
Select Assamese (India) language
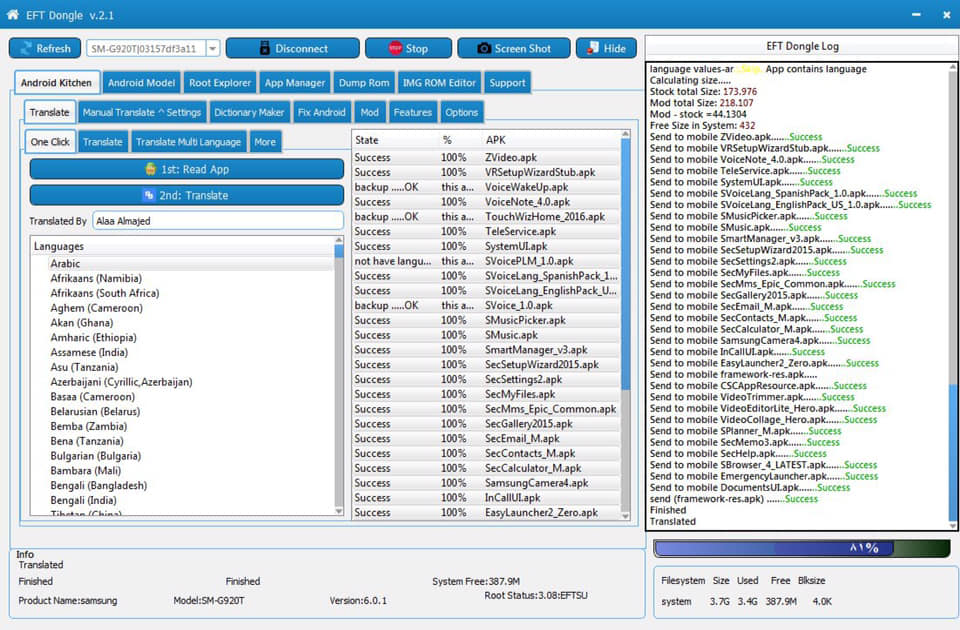(x=89, y=352)
